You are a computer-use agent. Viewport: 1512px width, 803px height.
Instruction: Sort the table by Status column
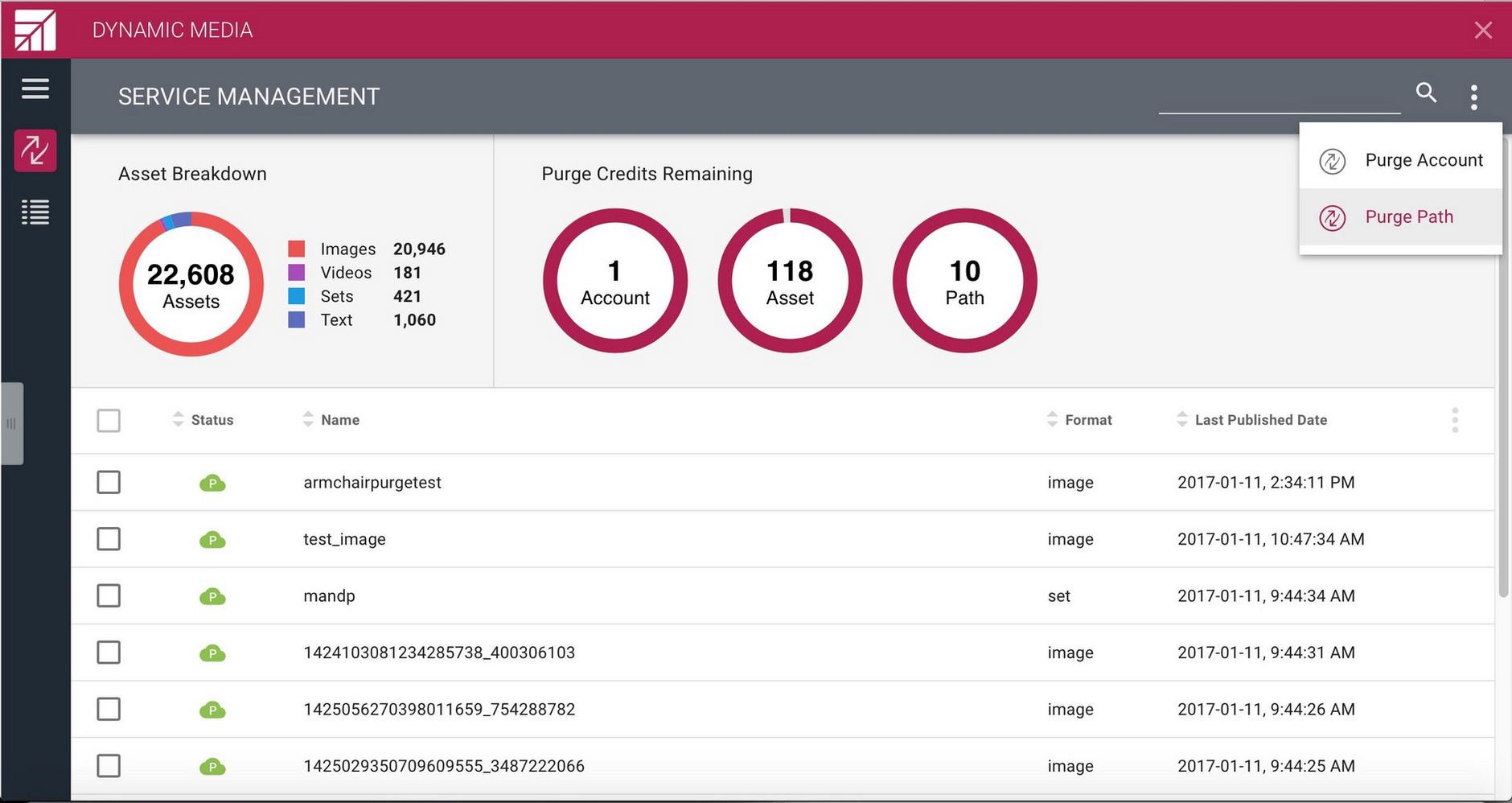[x=203, y=419]
